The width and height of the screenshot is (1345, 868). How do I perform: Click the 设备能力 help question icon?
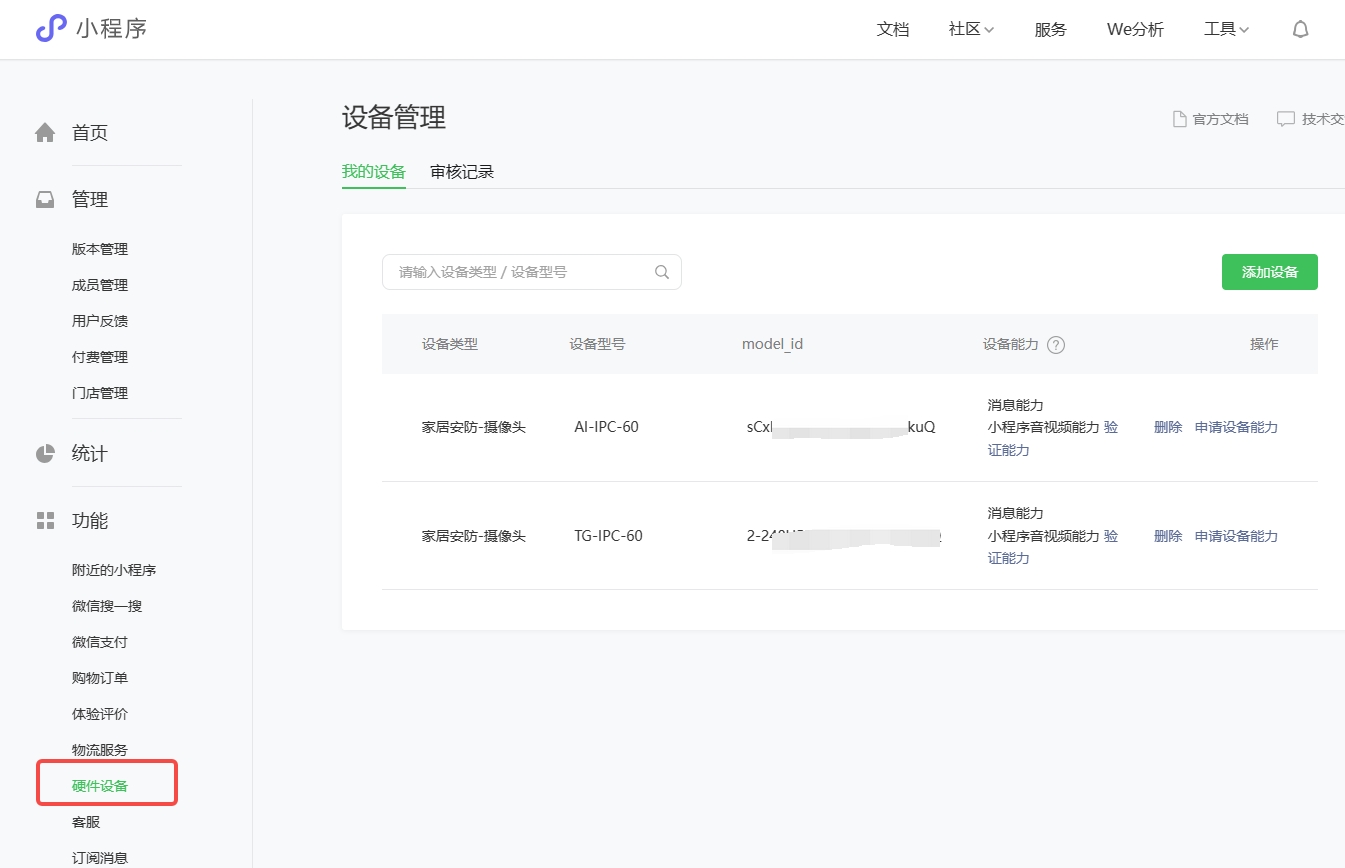coord(1056,345)
